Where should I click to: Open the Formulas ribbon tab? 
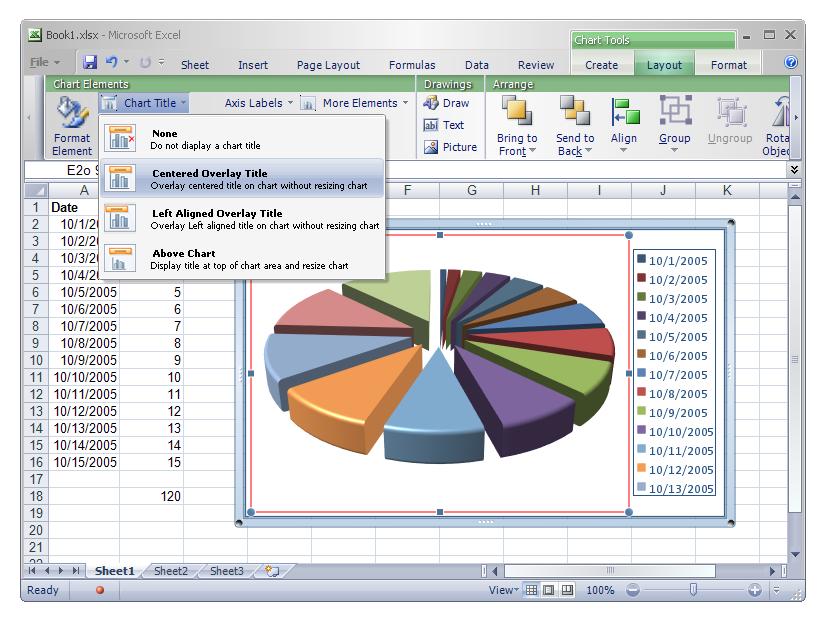point(412,65)
